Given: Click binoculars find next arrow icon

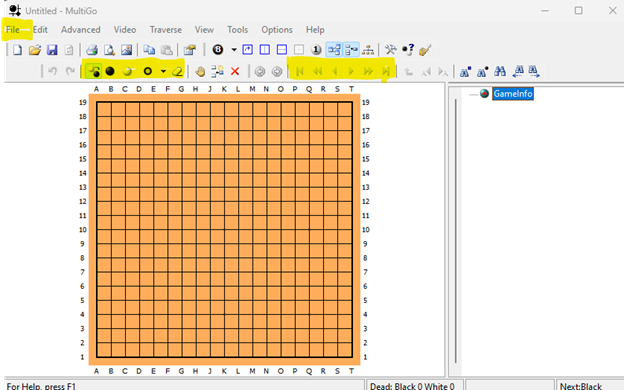Looking at the screenshot, I should (534, 71).
